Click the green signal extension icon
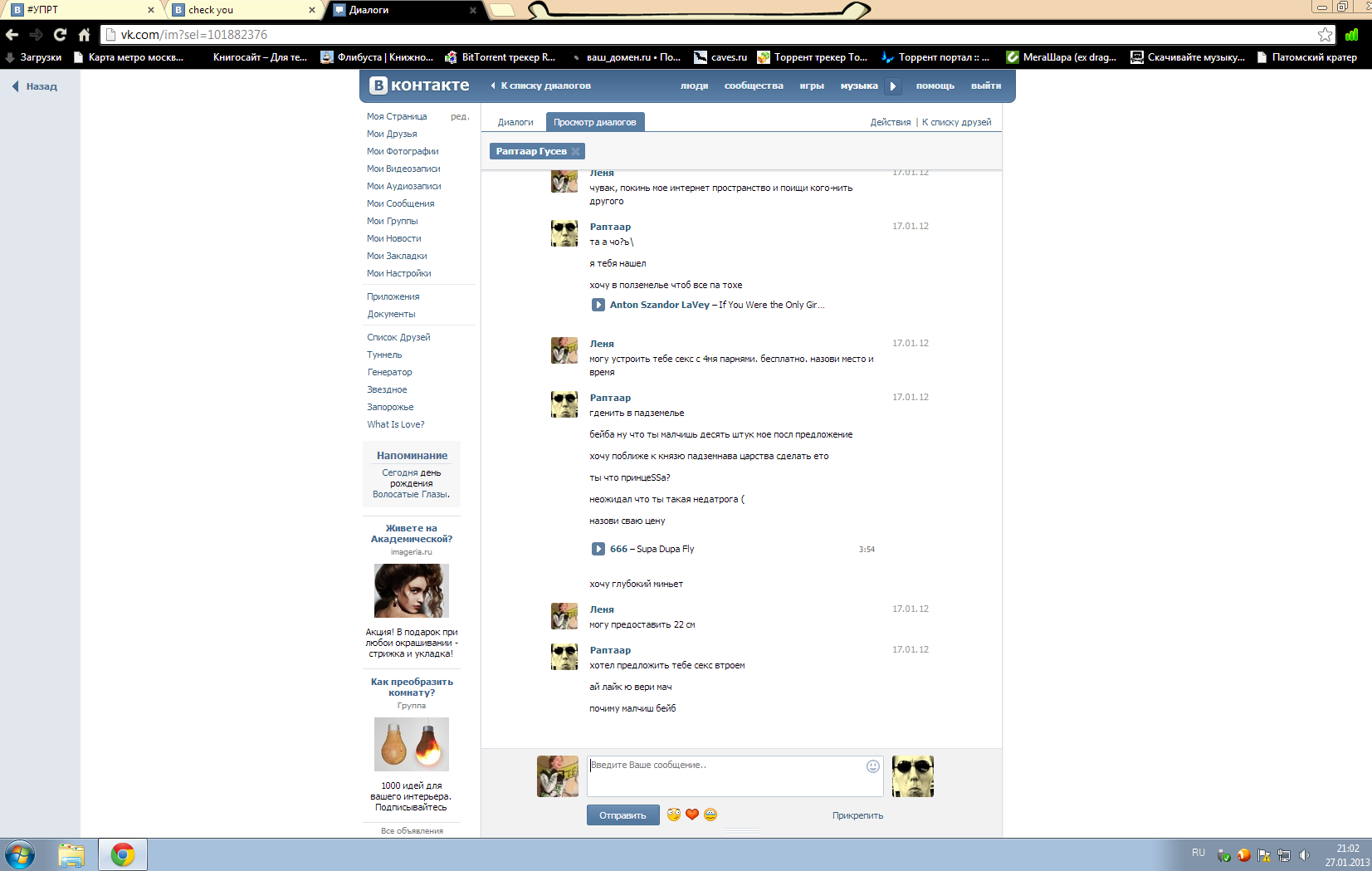Image resolution: width=1372 pixels, height=871 pixels. tap(1352, 35)
